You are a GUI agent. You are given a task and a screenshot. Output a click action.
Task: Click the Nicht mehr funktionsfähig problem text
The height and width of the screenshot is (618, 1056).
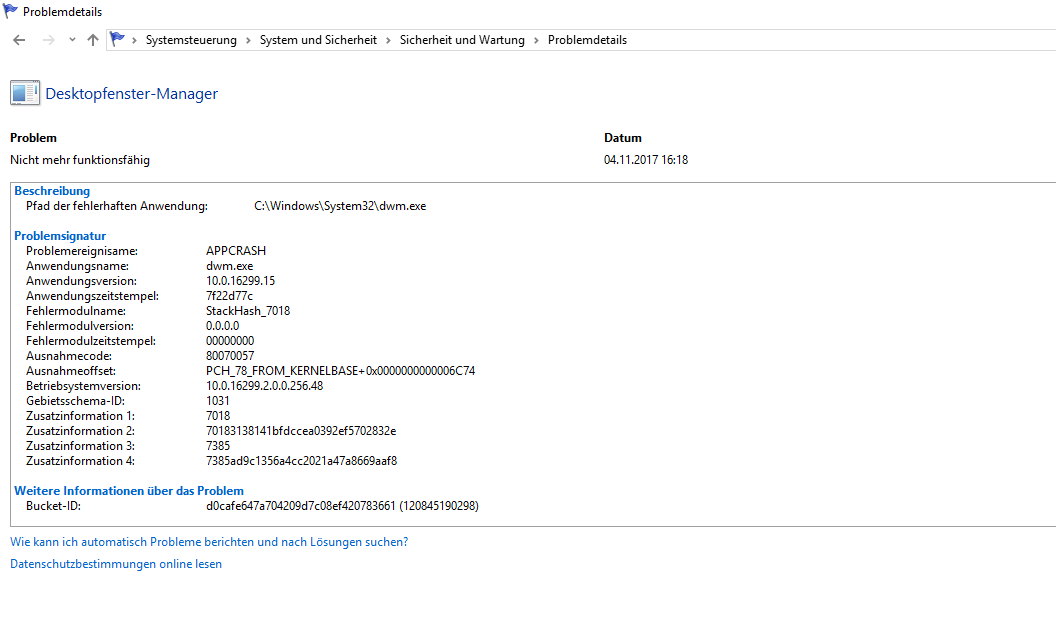[x=80, y=160]
